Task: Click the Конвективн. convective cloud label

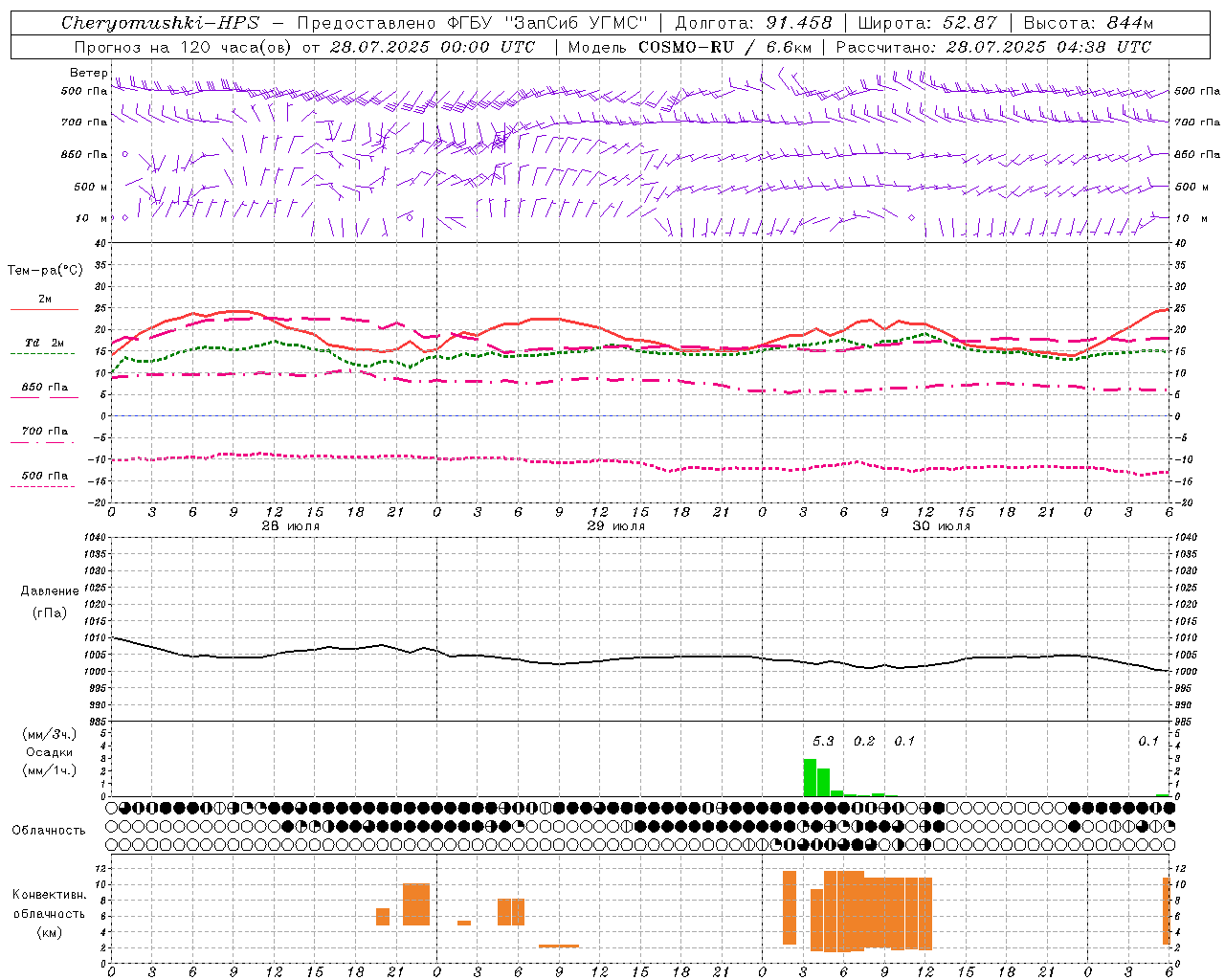Action: pyautogui.click(x=49, y=895)
